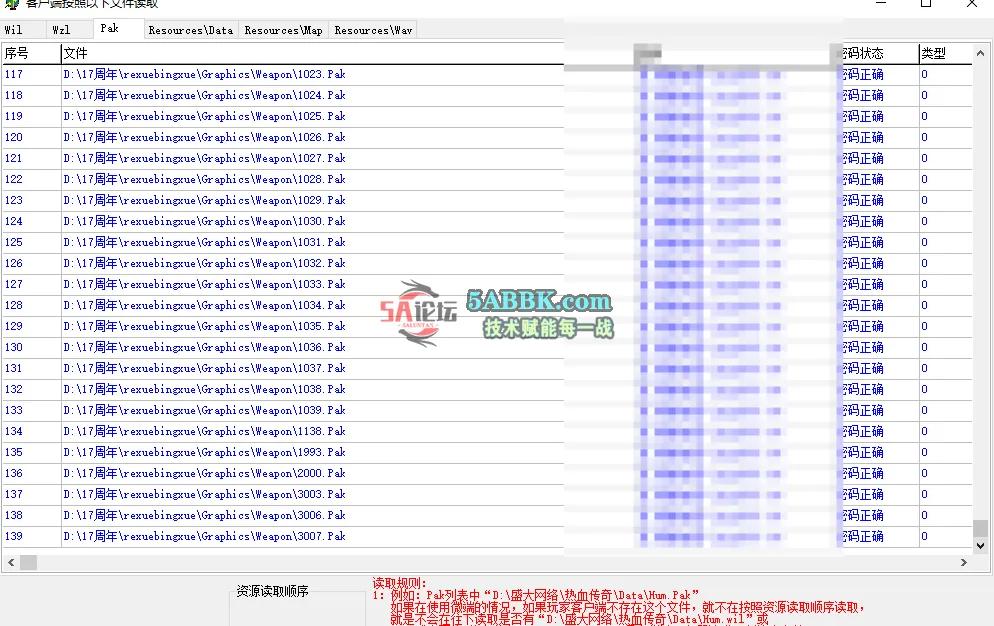This screenshot has width=994, height=626.
Task: Select row with Weapon\1993.Pak
Action: click(487, 452)
